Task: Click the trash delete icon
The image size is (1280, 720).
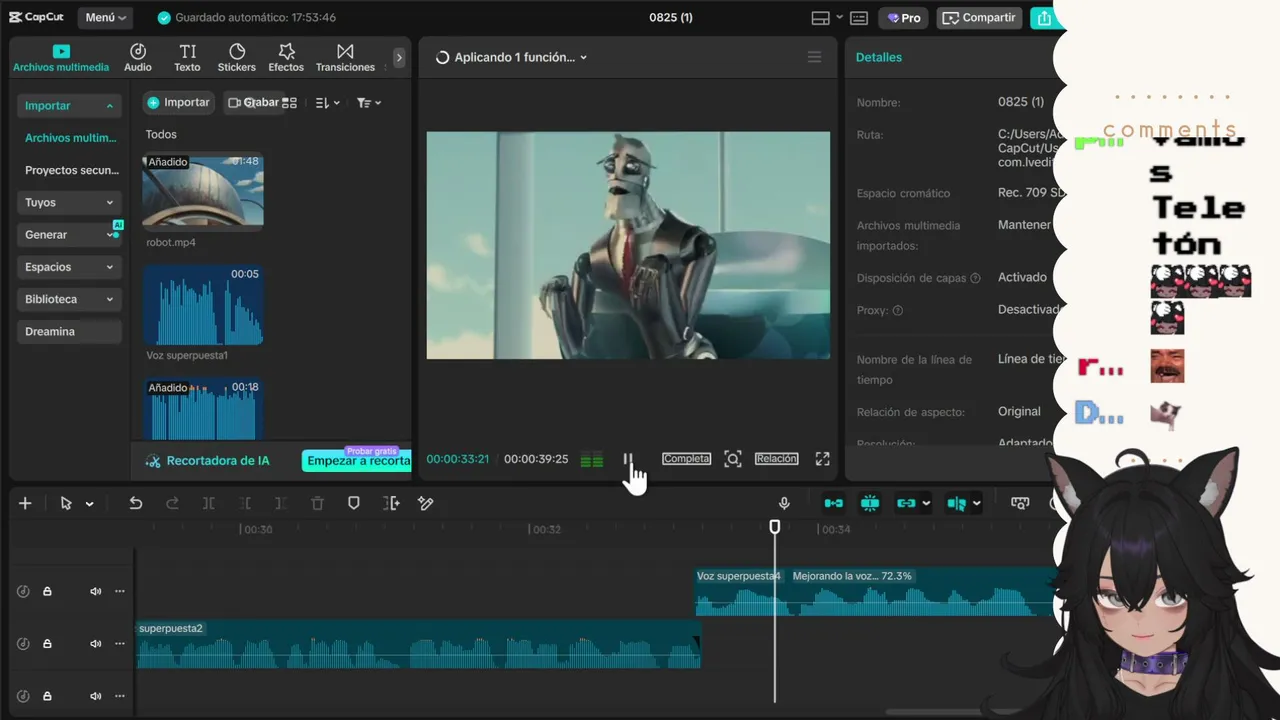Action: coord(317,503)
